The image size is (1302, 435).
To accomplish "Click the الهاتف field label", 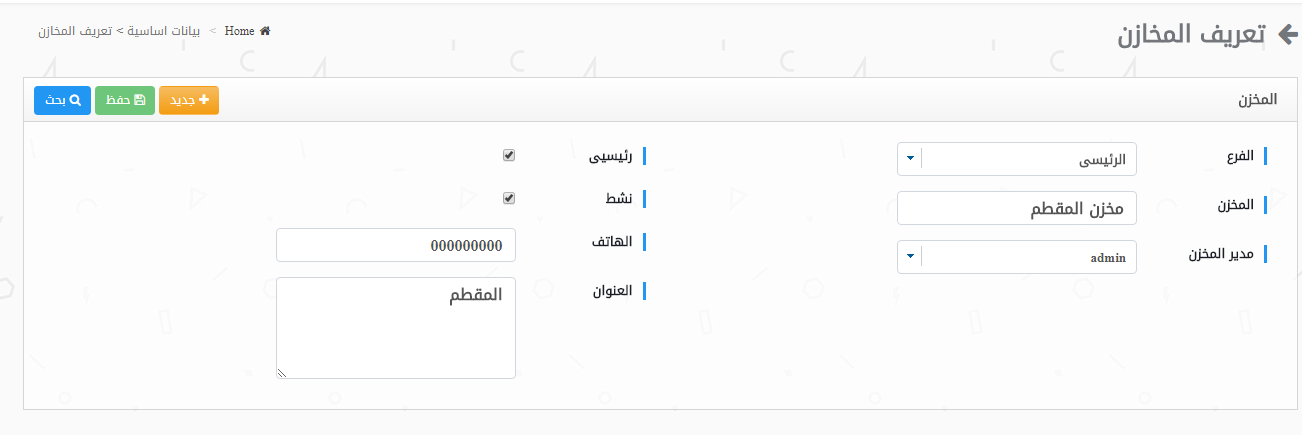I will click(x=614, y=242).
